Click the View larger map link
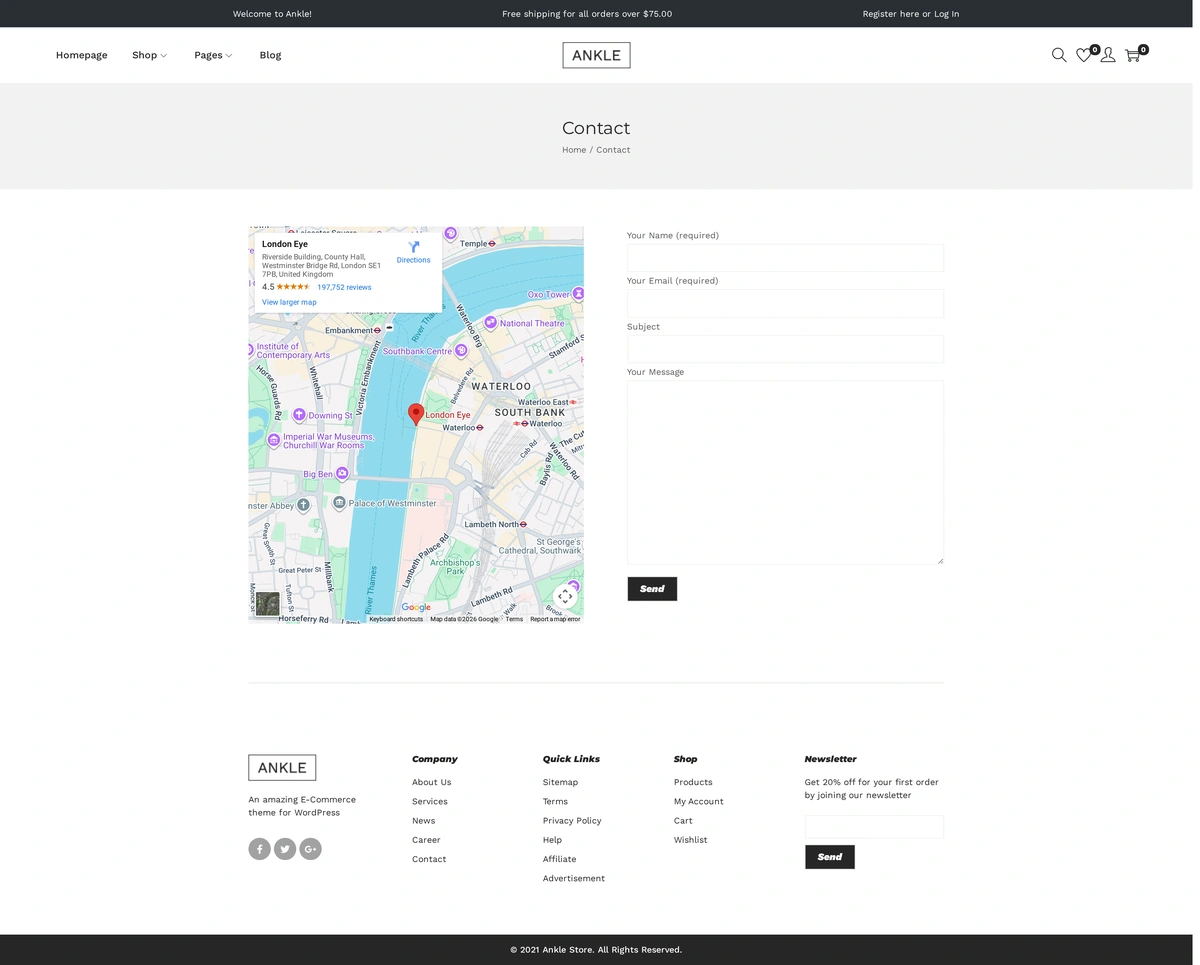Image resolution: width=1200 pixels, height=965 pixels. pos(289,302)
